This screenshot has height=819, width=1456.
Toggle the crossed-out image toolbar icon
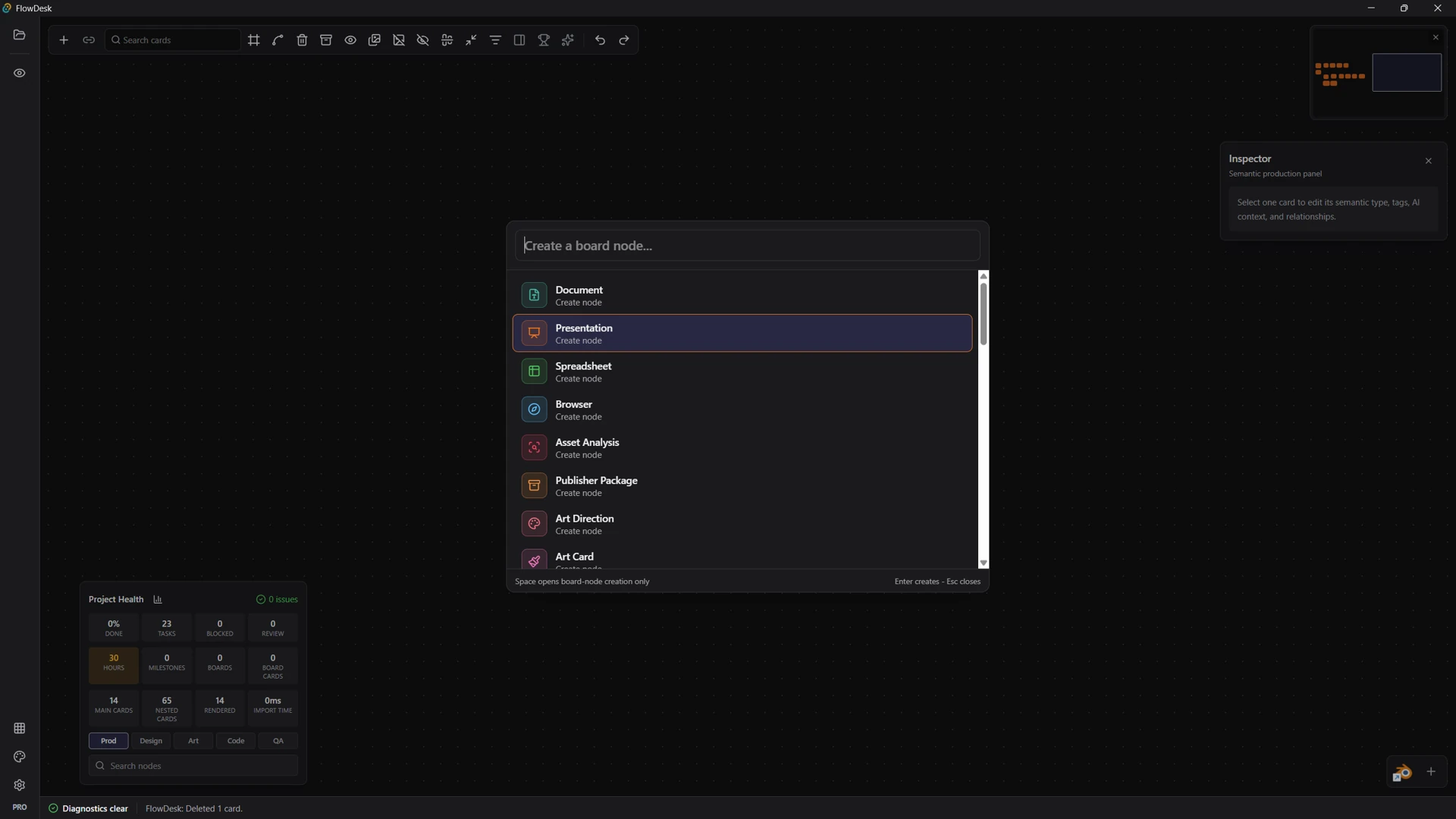pyautogui.click(x=399, y=40)
